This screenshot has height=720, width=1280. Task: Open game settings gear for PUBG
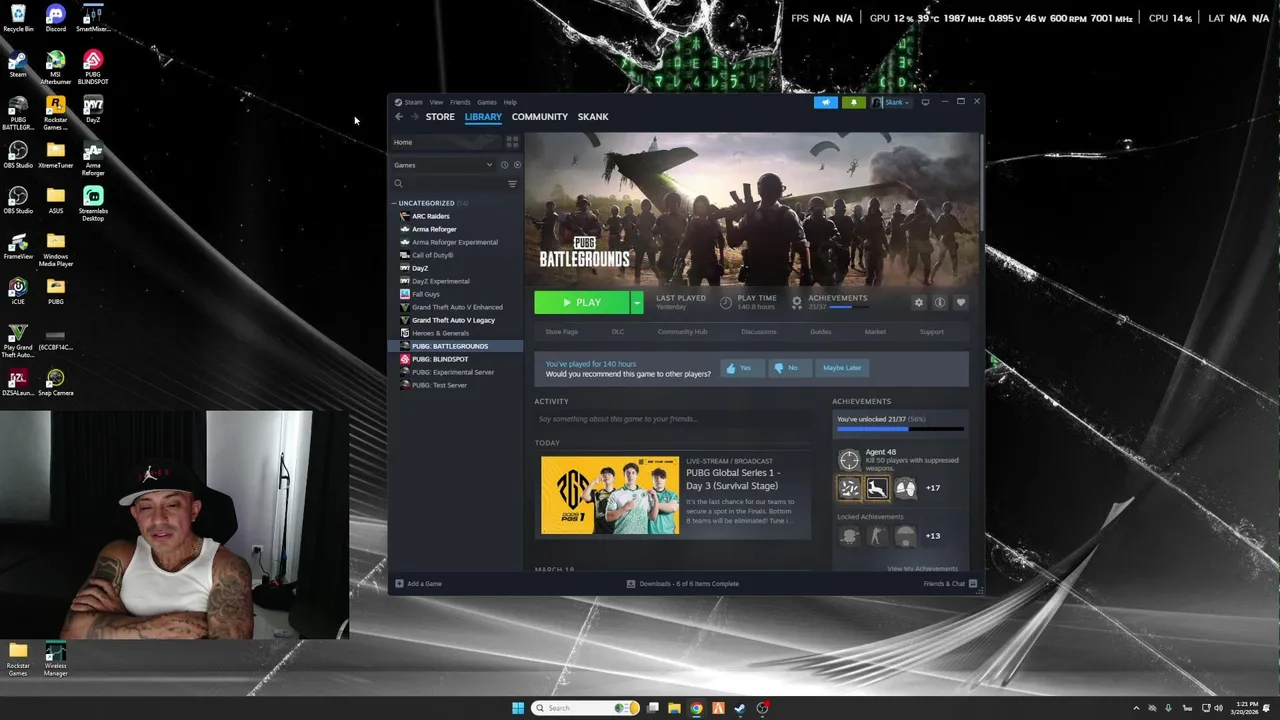pyautogui.click(x=919, y=302)
